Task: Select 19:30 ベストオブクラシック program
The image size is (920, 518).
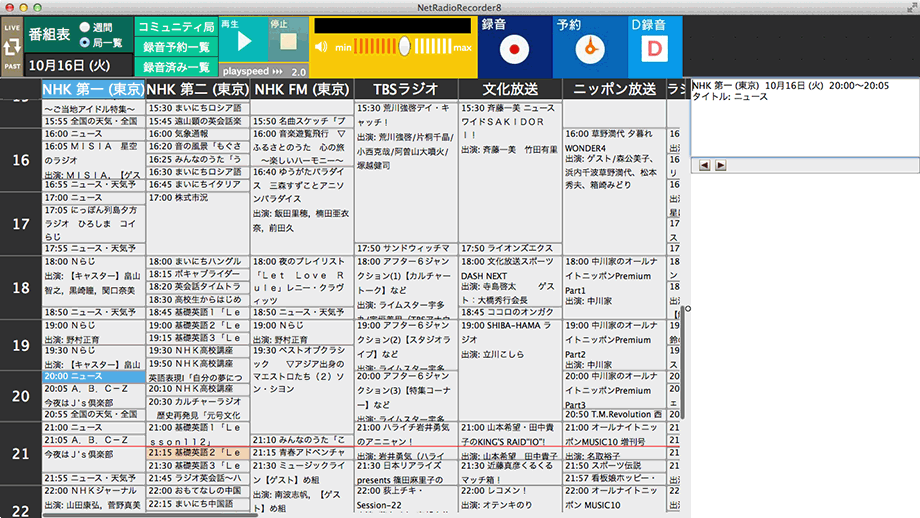Action: point(302,389)
